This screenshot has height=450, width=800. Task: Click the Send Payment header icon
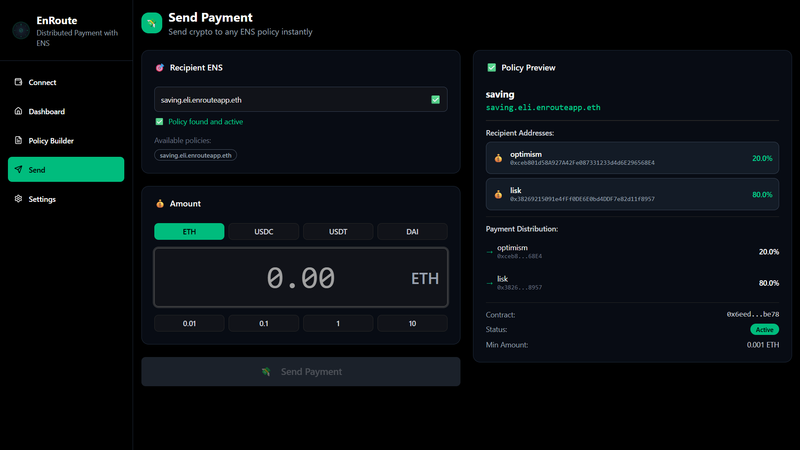click(151, 23)
